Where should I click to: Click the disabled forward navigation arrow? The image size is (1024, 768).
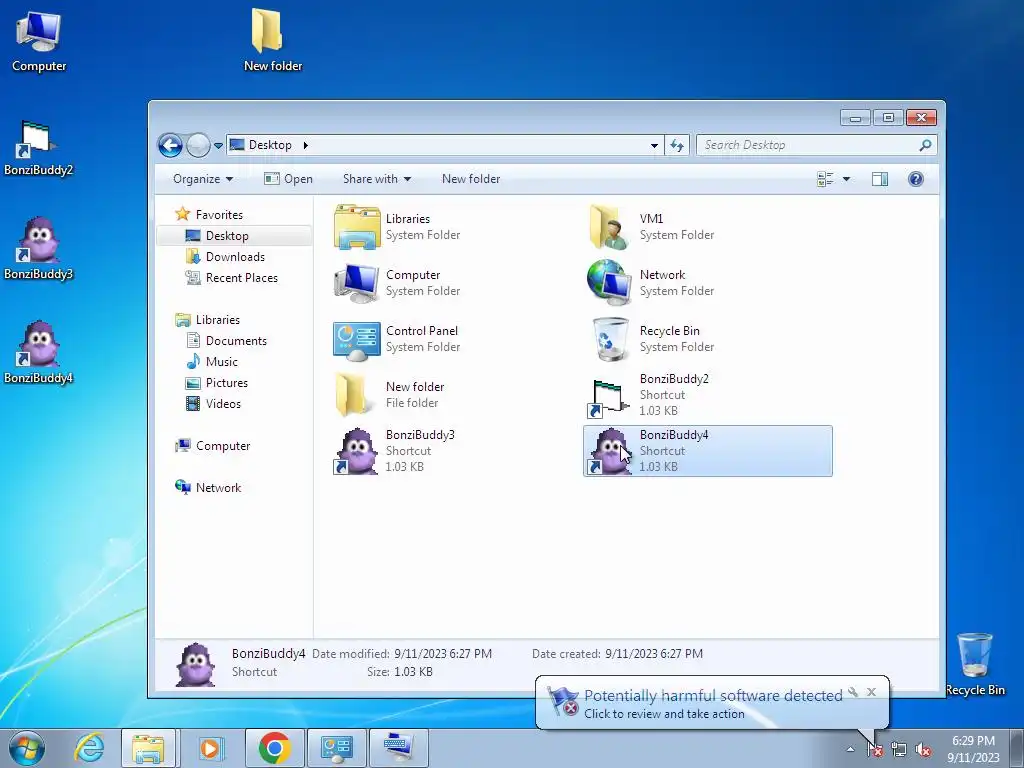198,145
